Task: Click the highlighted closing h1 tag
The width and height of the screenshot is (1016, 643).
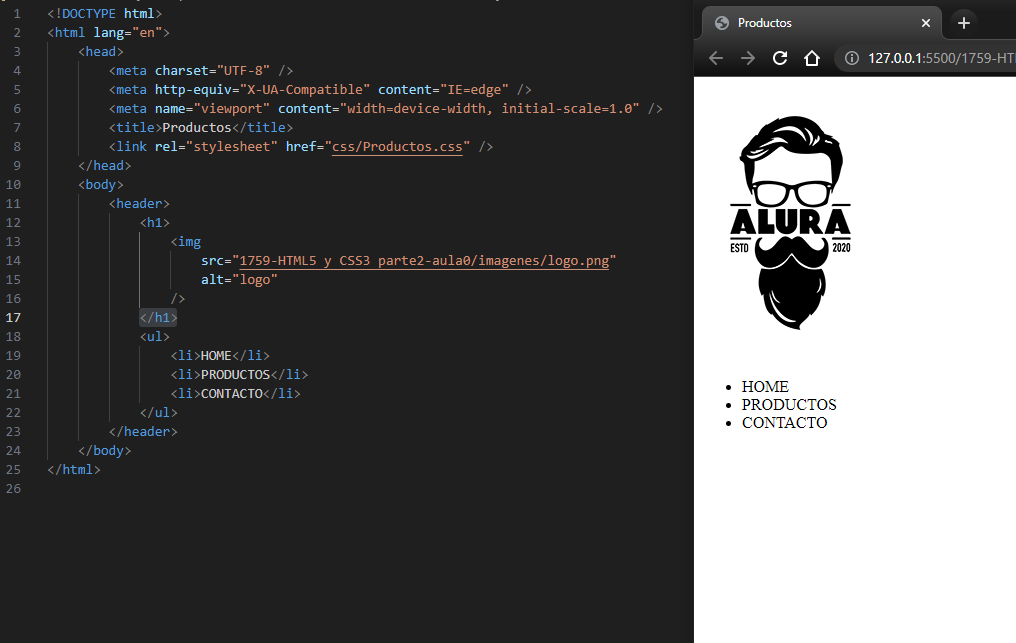Action: 158,318
